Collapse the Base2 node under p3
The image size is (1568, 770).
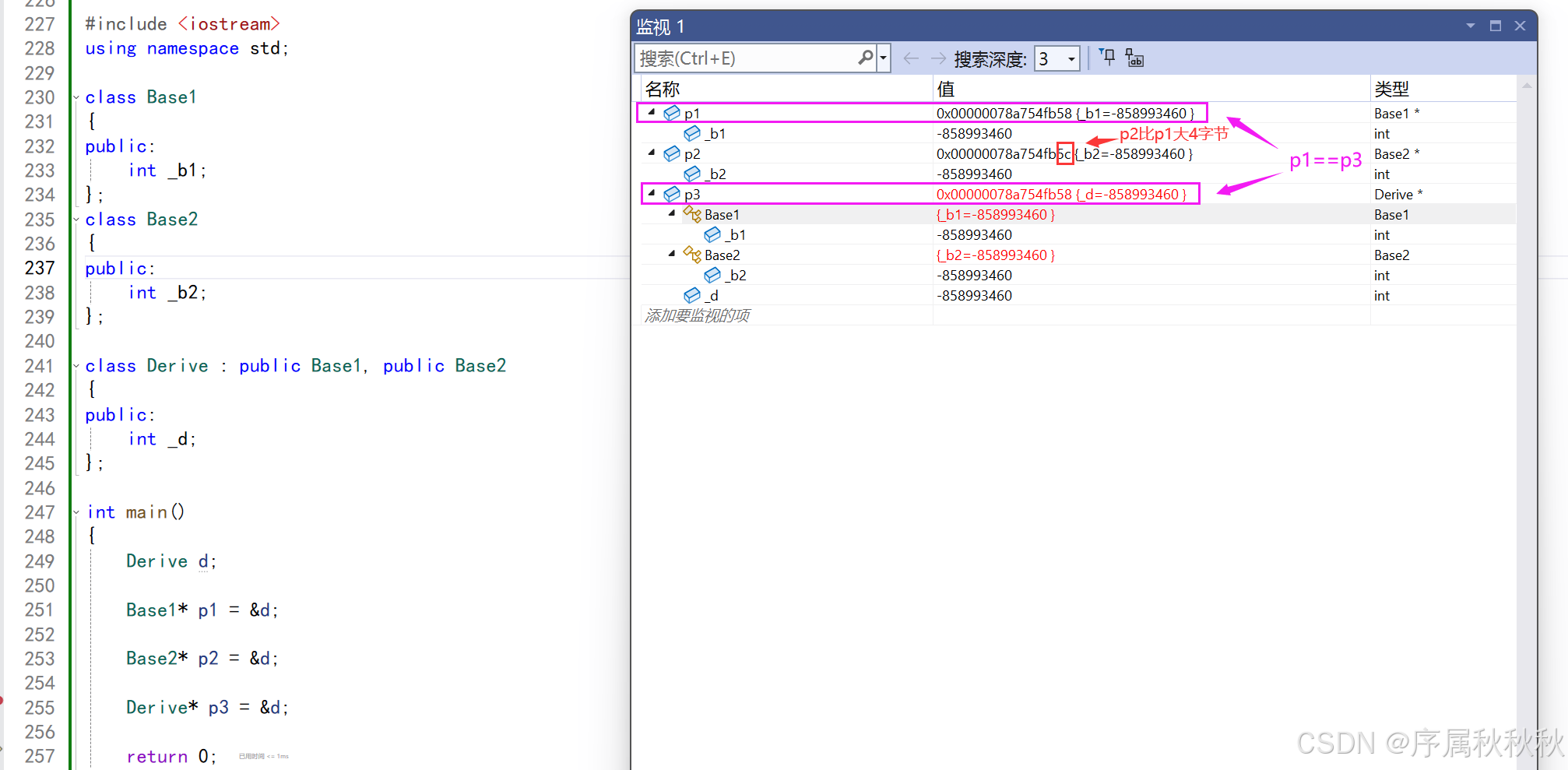click(672, 254)
